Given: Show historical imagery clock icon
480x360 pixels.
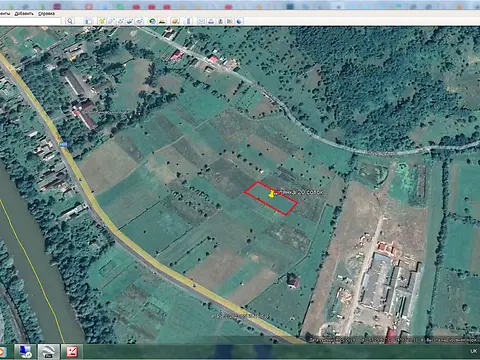Looking at the screenshot, I should pos(152,21).
